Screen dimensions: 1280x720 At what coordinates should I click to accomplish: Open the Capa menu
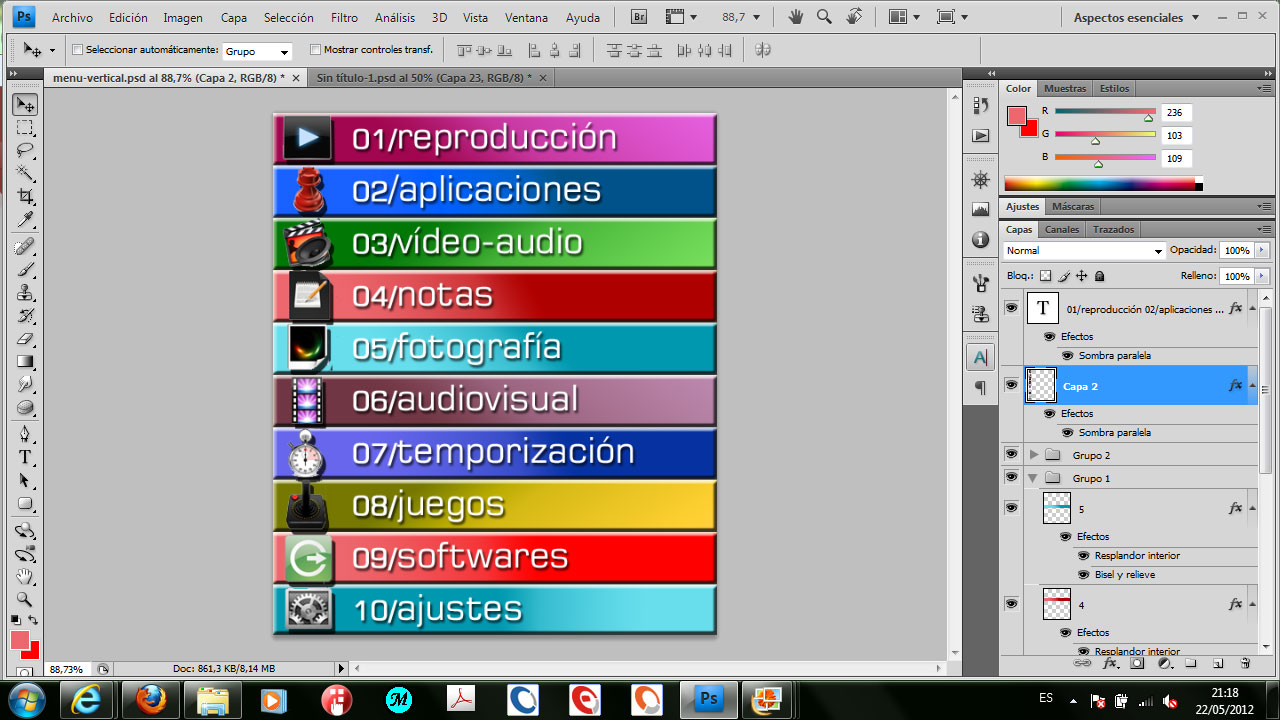[x=233, y=17]
